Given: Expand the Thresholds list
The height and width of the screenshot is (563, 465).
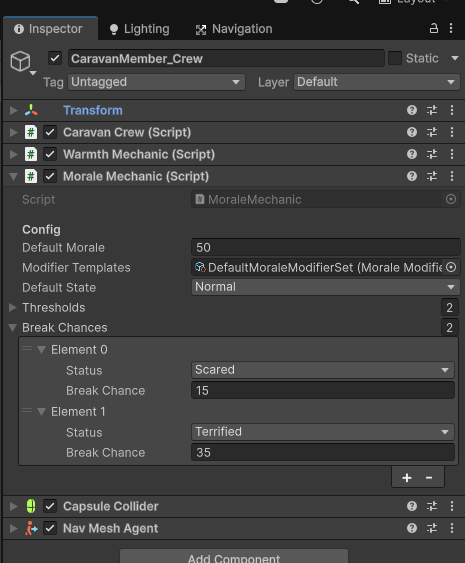Looking at the screenshot, I should (x=13, y=307).
